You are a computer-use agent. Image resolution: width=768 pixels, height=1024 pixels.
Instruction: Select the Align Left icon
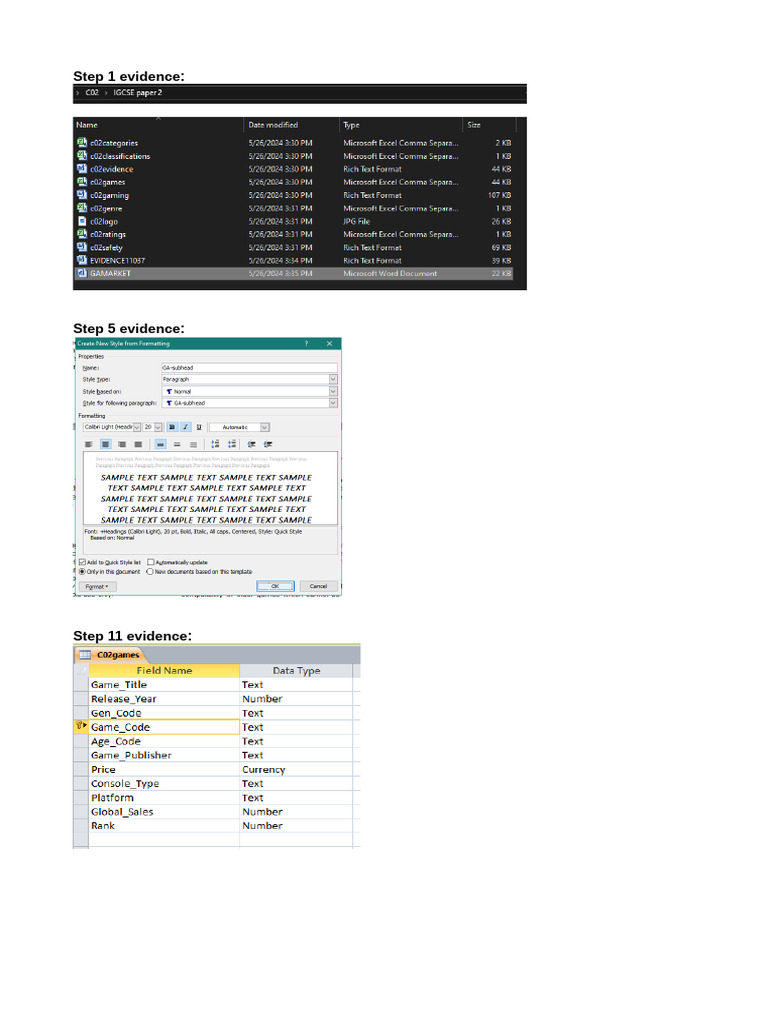click(x=89, y=444)
